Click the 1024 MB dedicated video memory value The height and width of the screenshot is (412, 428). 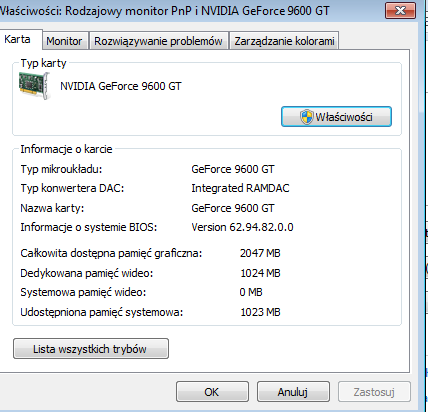pos(260,273)
